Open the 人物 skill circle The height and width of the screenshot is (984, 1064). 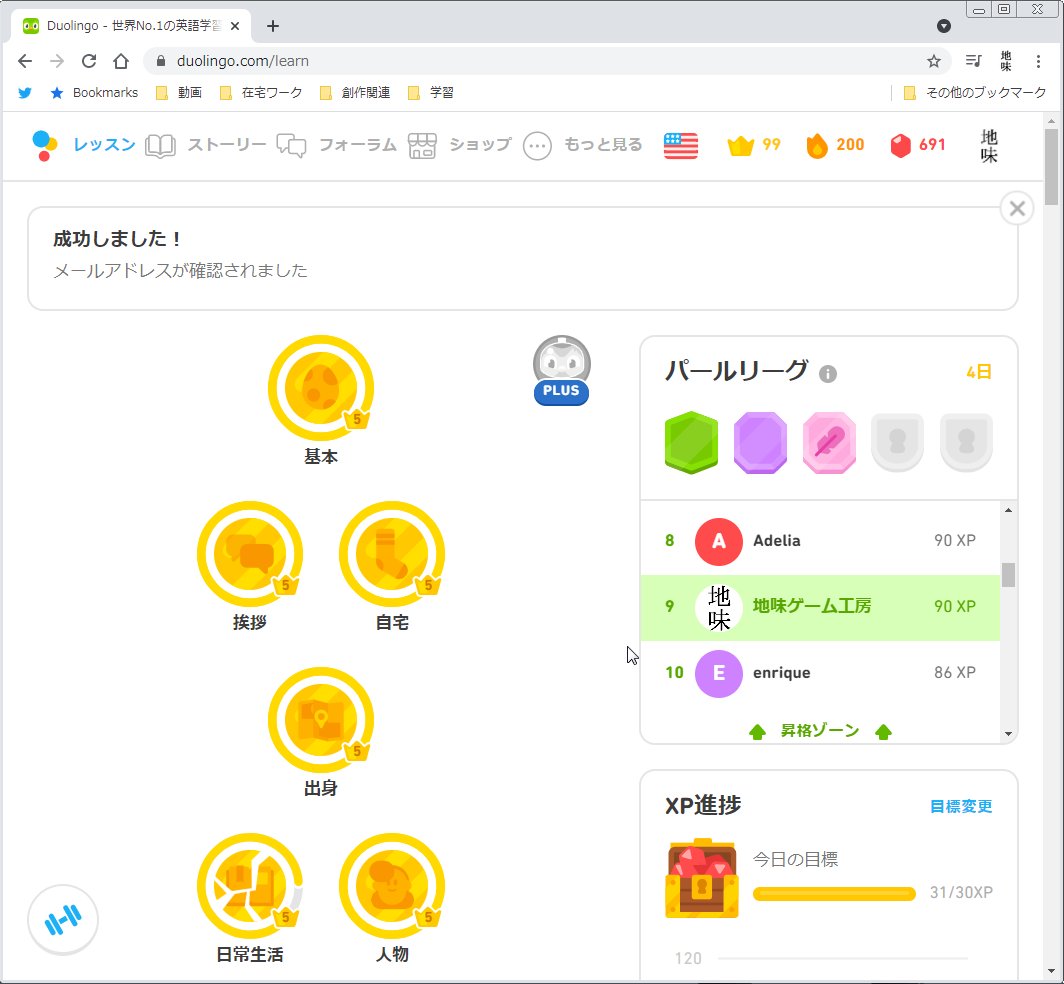coord(392,886)
